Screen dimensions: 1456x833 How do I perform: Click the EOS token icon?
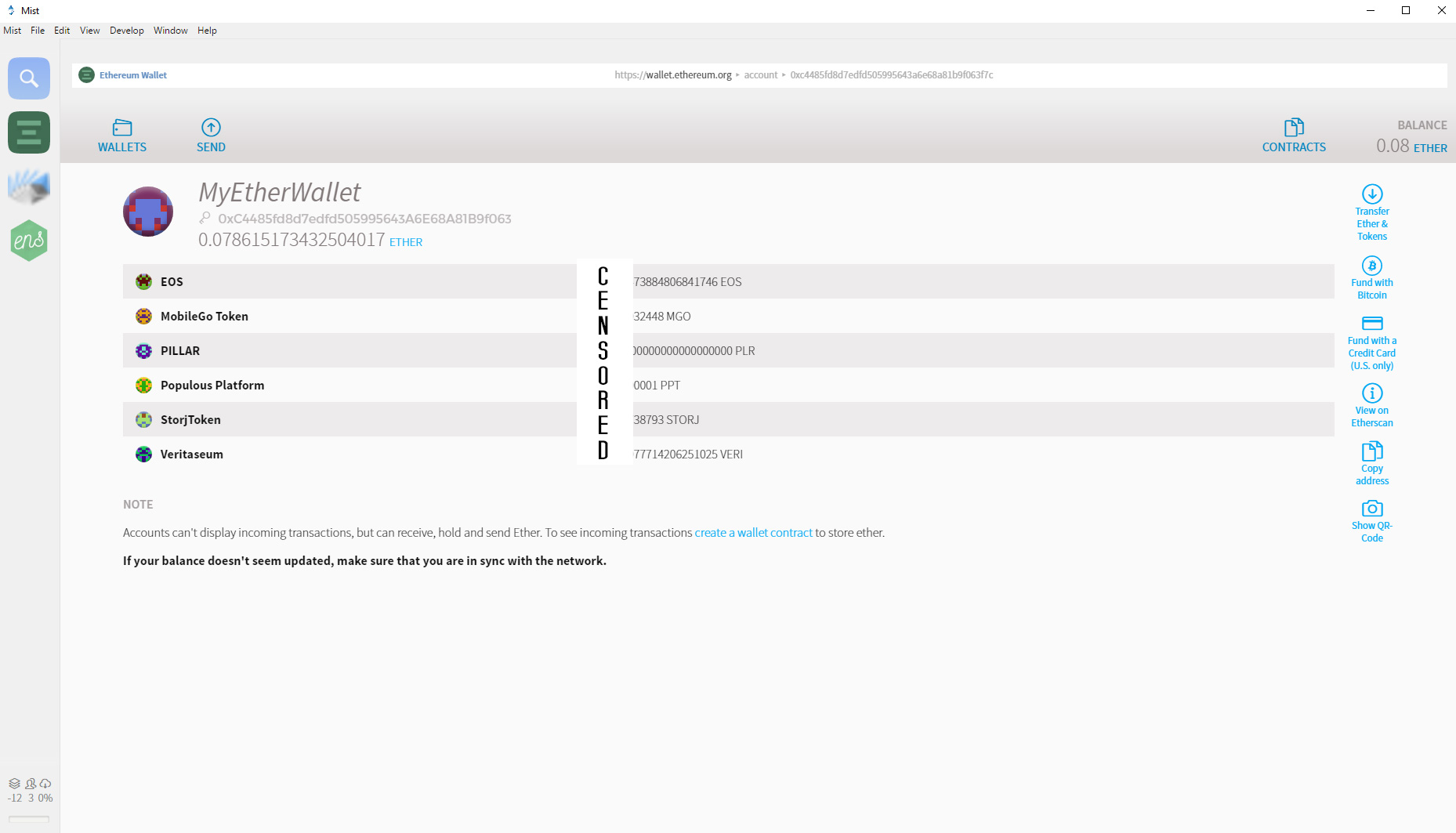click(x=143, y=282)
